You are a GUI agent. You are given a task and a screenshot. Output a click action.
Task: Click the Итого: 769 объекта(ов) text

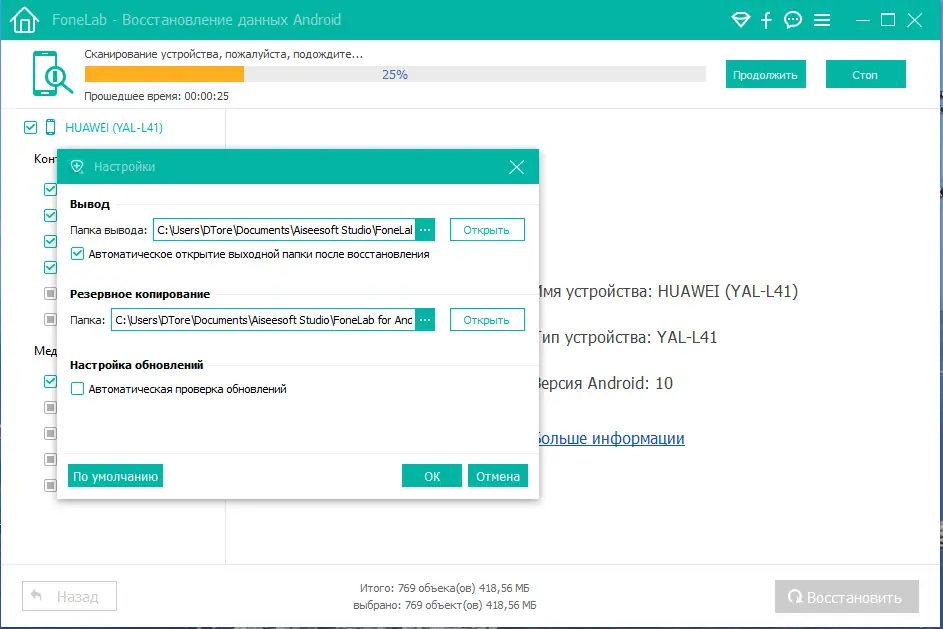(x=444, y=588)
